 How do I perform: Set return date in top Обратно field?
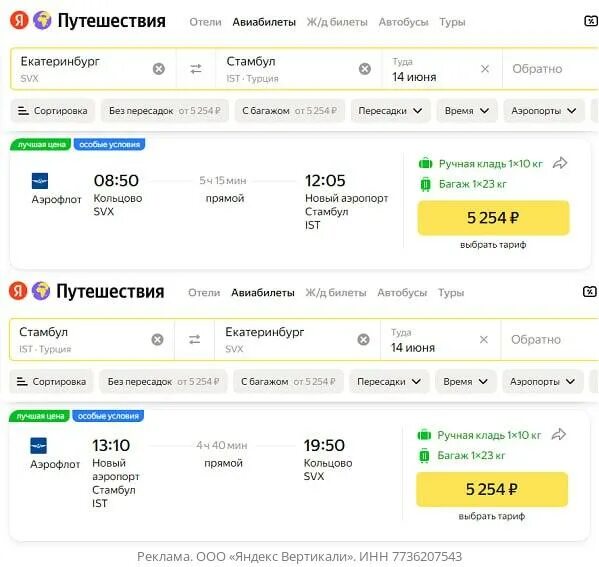(x=550, y=69)
